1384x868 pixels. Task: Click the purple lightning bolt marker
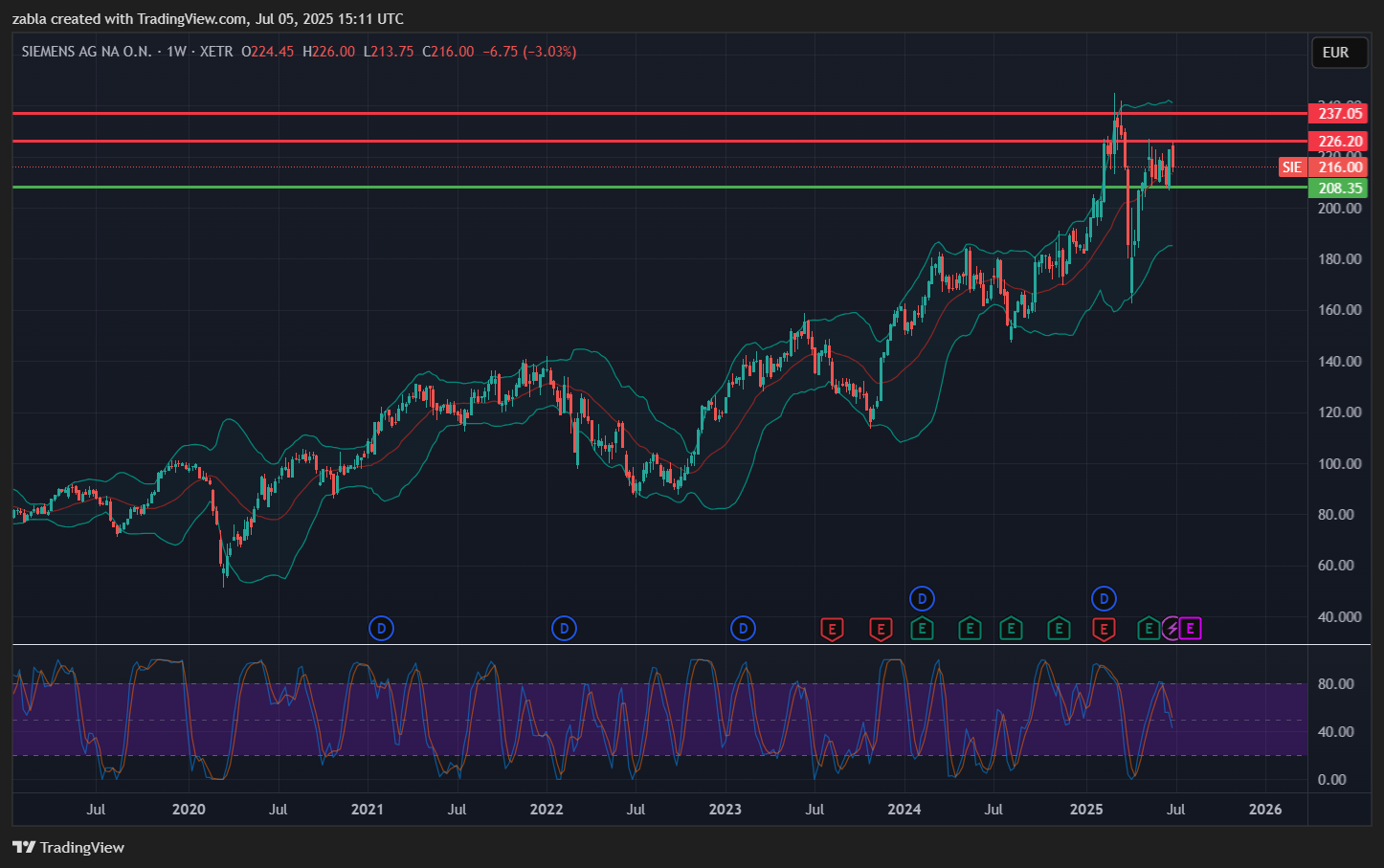pos(1172,629)
